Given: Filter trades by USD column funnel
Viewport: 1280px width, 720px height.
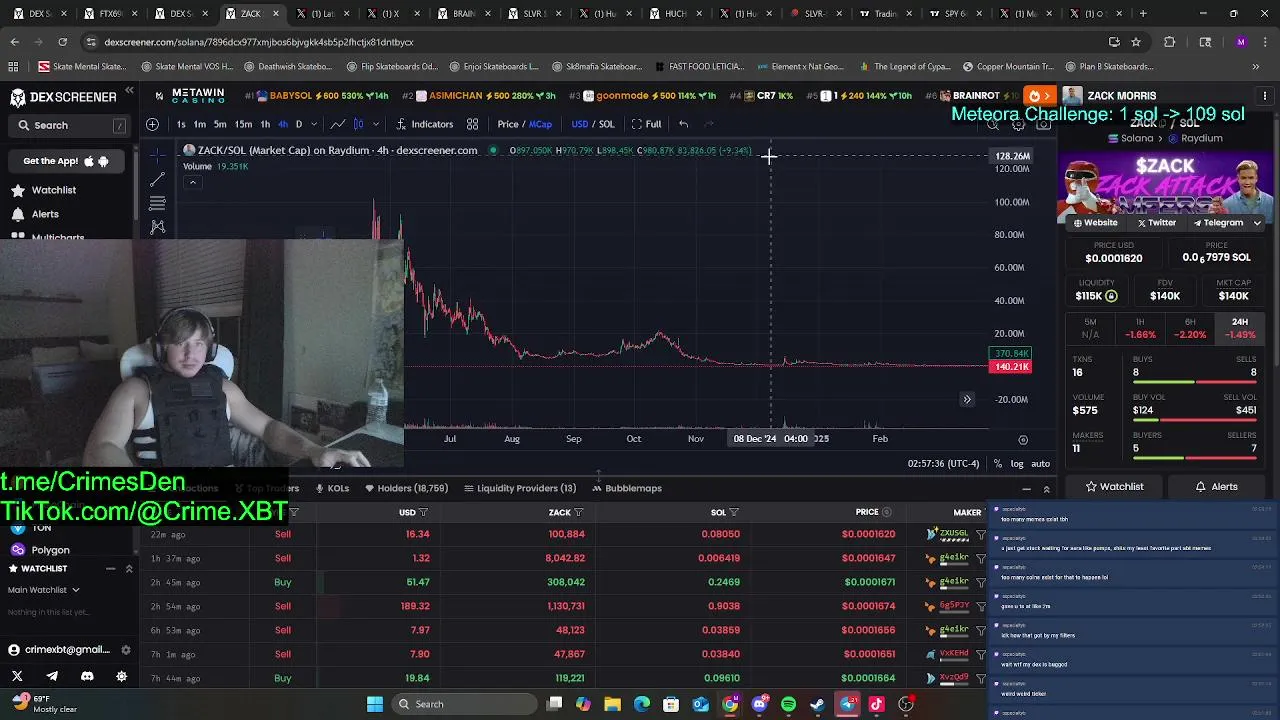Looking at the screenshot, I should [423, 513].
